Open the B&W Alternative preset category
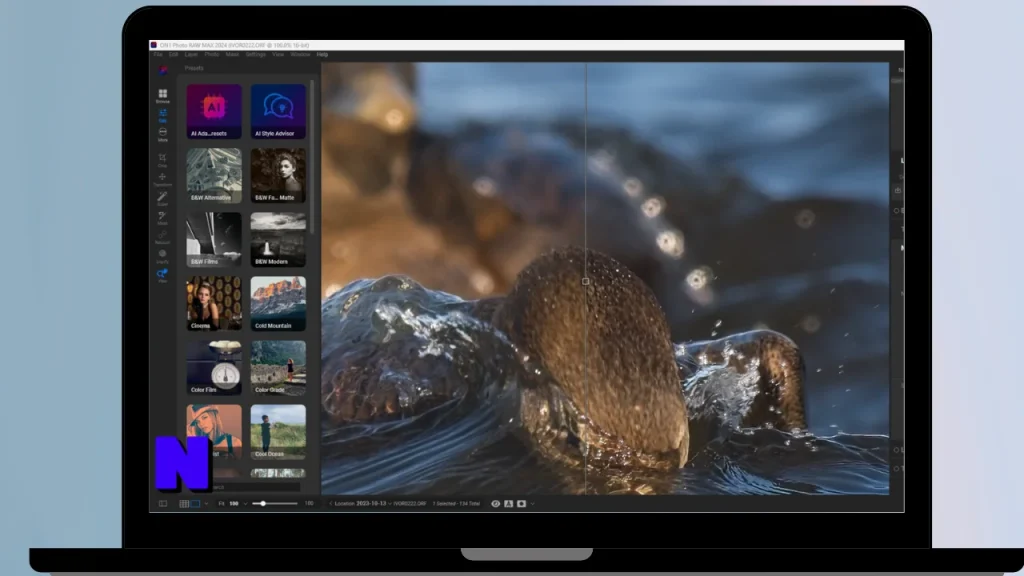This screenshot has width=1024, height=576. click(214, 175)
